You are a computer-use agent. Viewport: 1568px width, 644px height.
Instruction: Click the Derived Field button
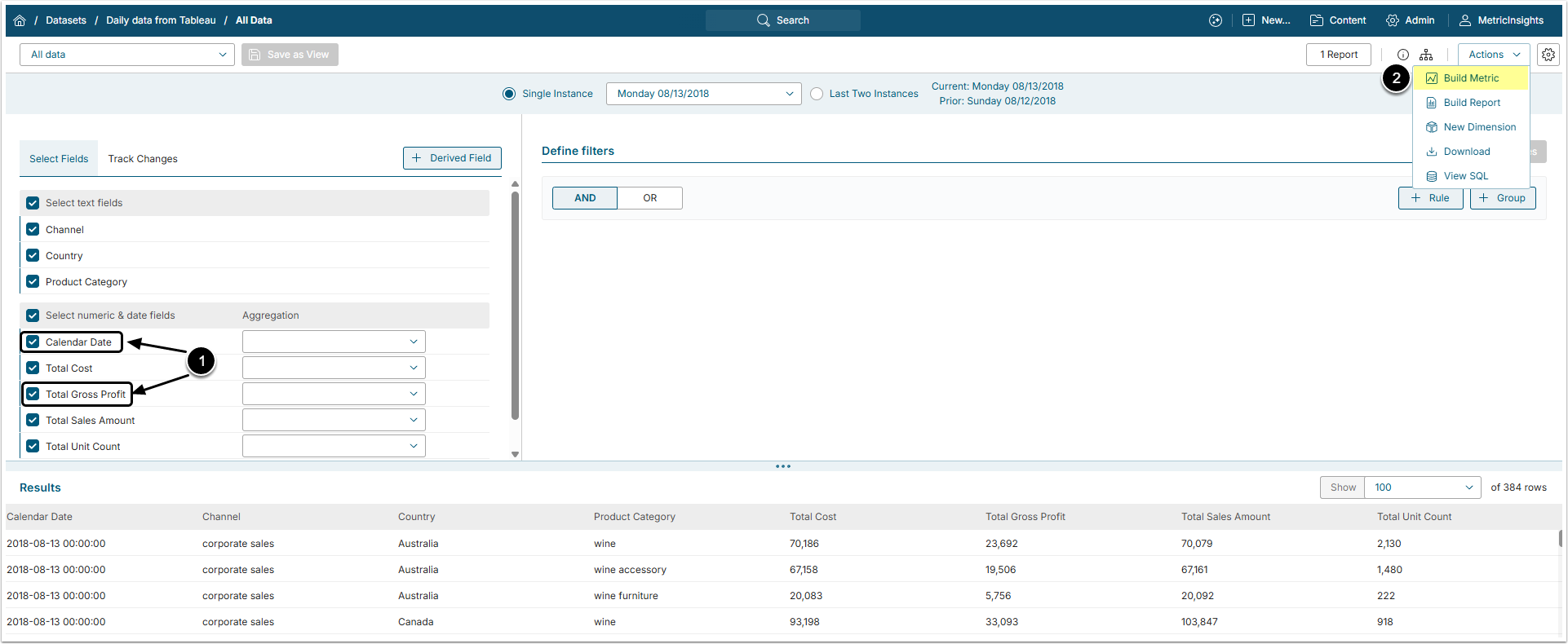coord(452,158)
